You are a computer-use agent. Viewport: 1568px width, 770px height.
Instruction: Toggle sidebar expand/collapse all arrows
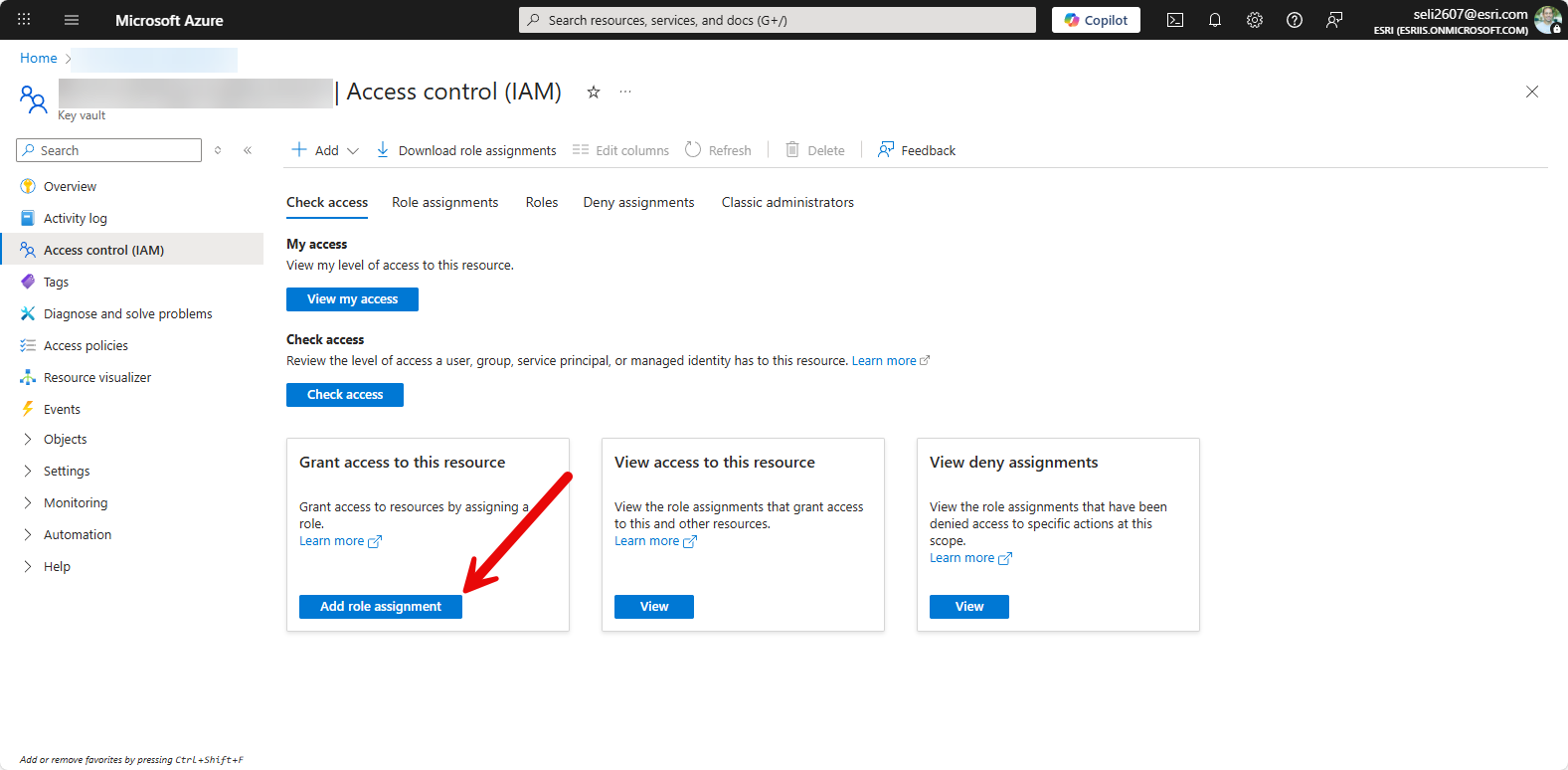(x=218, y=150)
